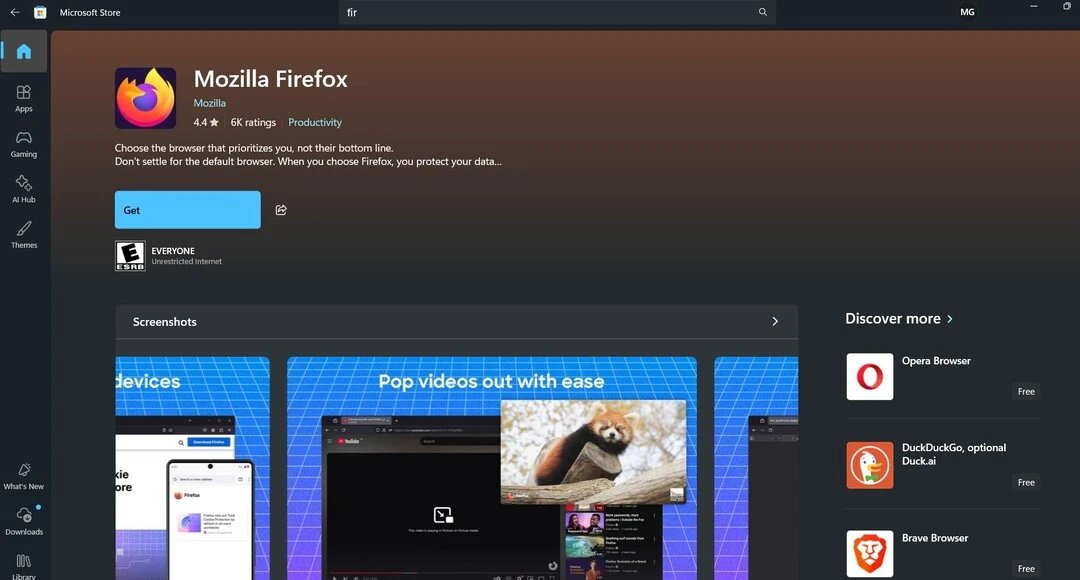Click Free button for Brave Browser

[1026, 568]
